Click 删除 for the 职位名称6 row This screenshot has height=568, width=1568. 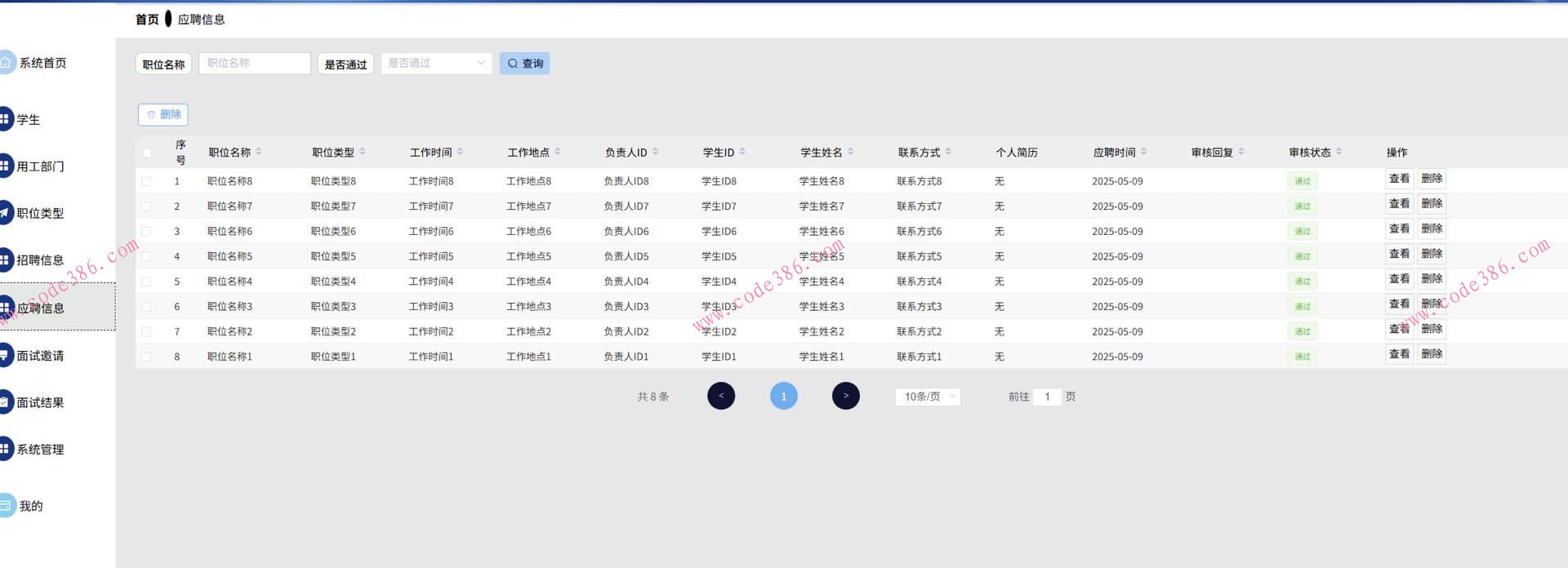[x=1432, y=229]
